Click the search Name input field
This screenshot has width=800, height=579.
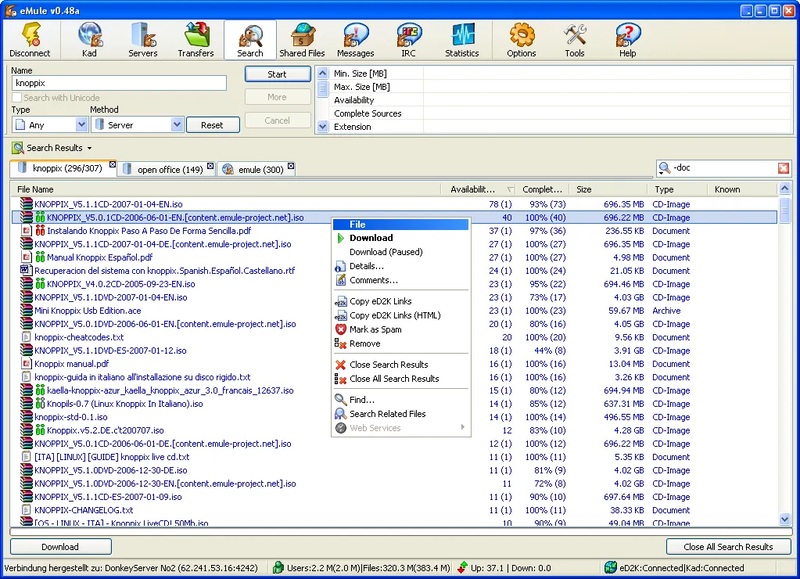(x=118, y=84)
